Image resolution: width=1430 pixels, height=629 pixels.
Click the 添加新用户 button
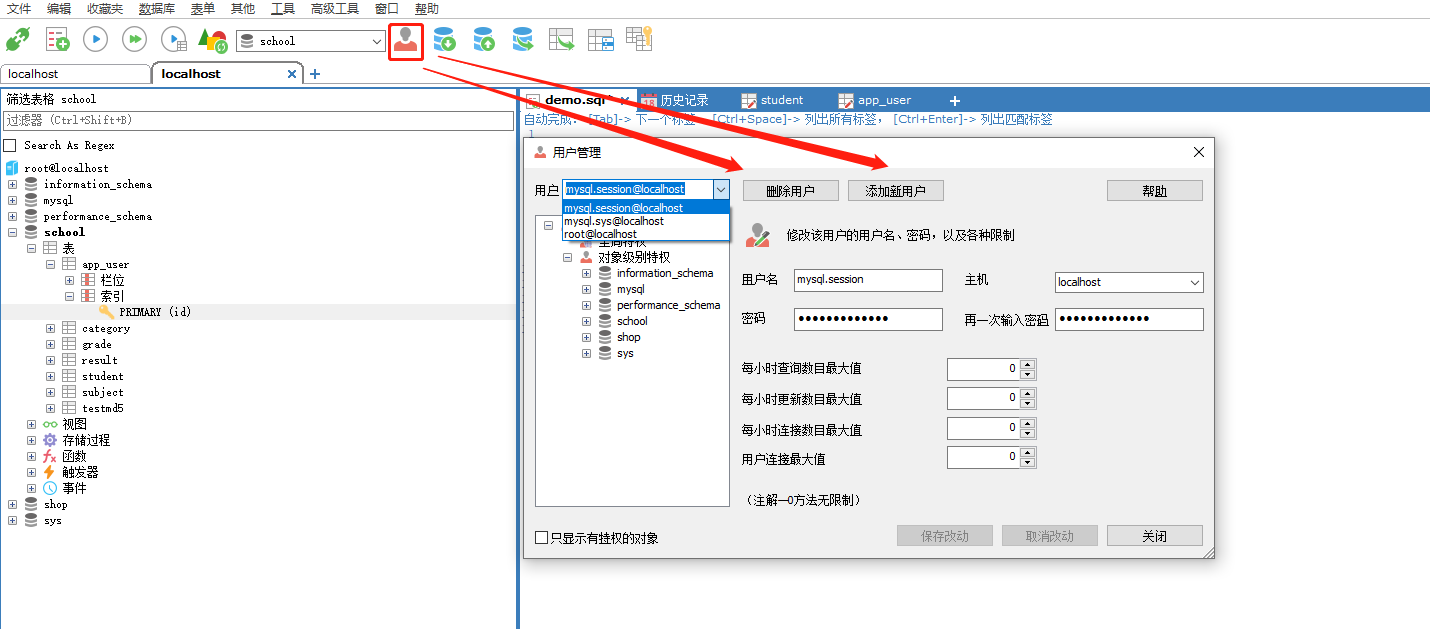click(x=895, y=191)
